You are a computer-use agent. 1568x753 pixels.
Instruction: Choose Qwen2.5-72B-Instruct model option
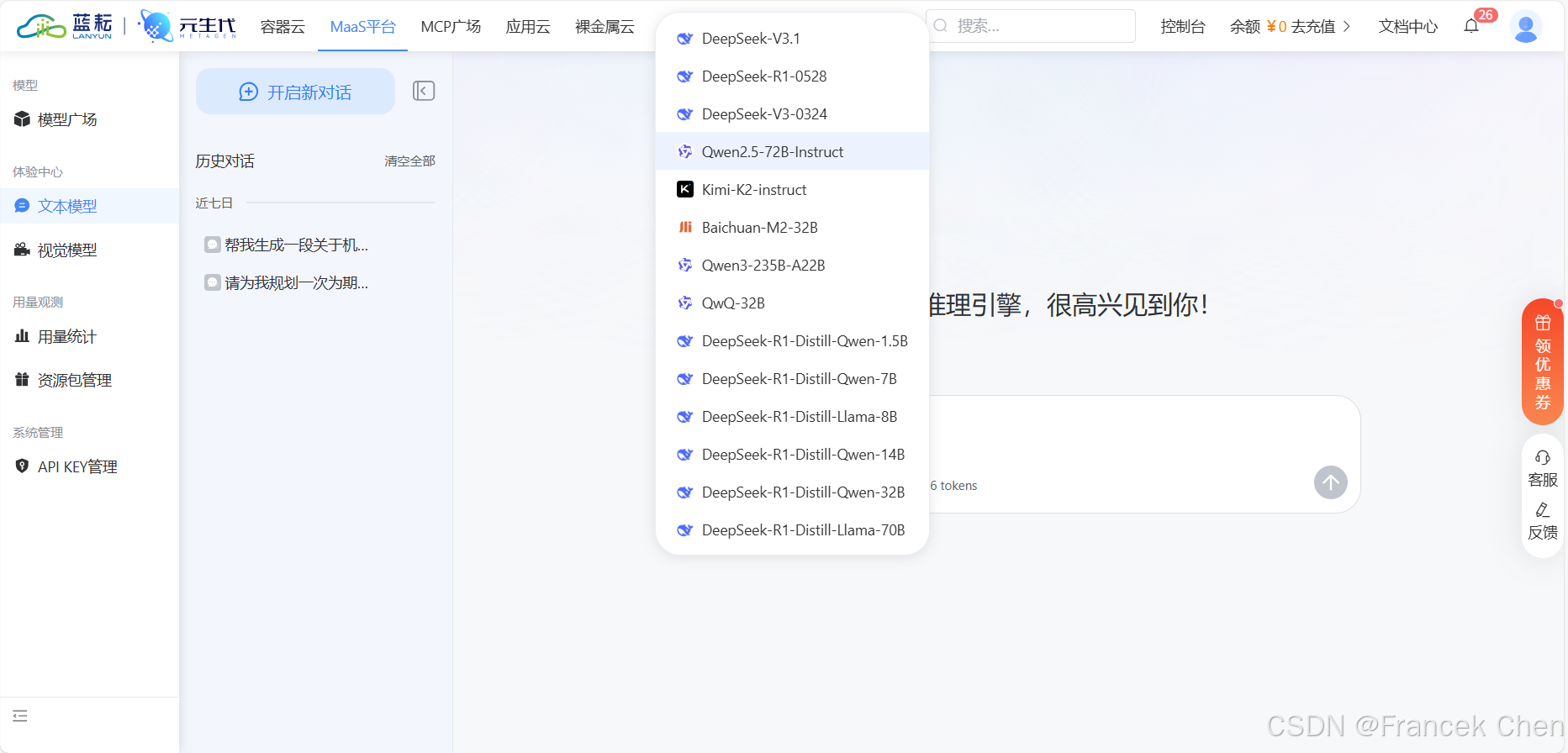coord(792,151)
